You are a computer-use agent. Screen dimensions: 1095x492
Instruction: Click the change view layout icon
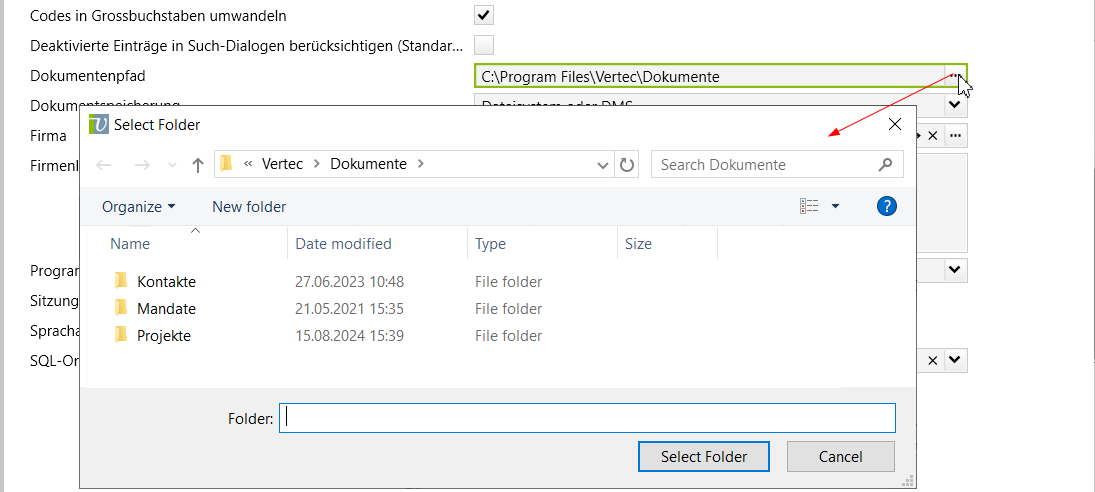click(809, 206)
